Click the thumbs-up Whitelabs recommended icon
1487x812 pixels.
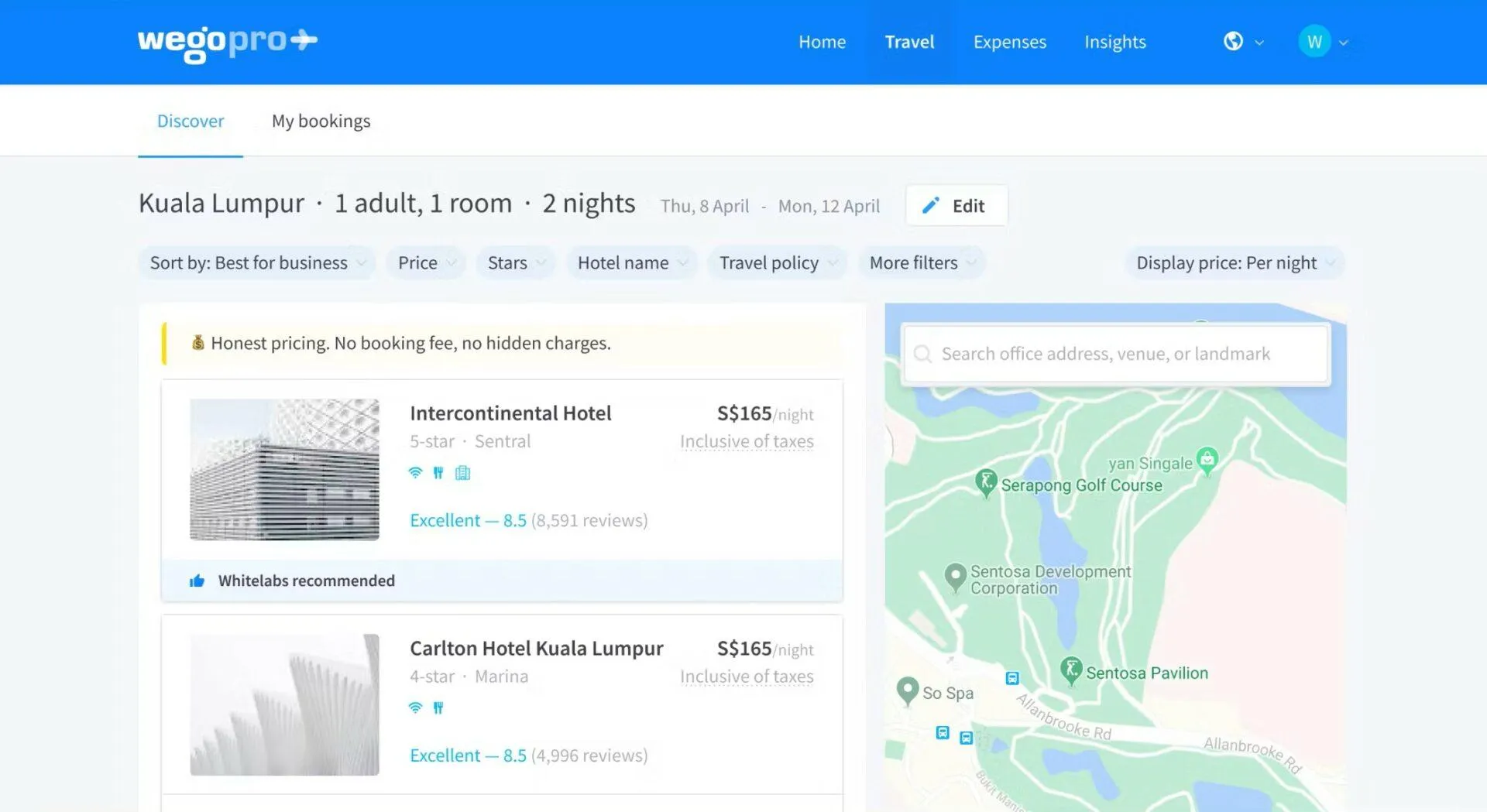197,581
